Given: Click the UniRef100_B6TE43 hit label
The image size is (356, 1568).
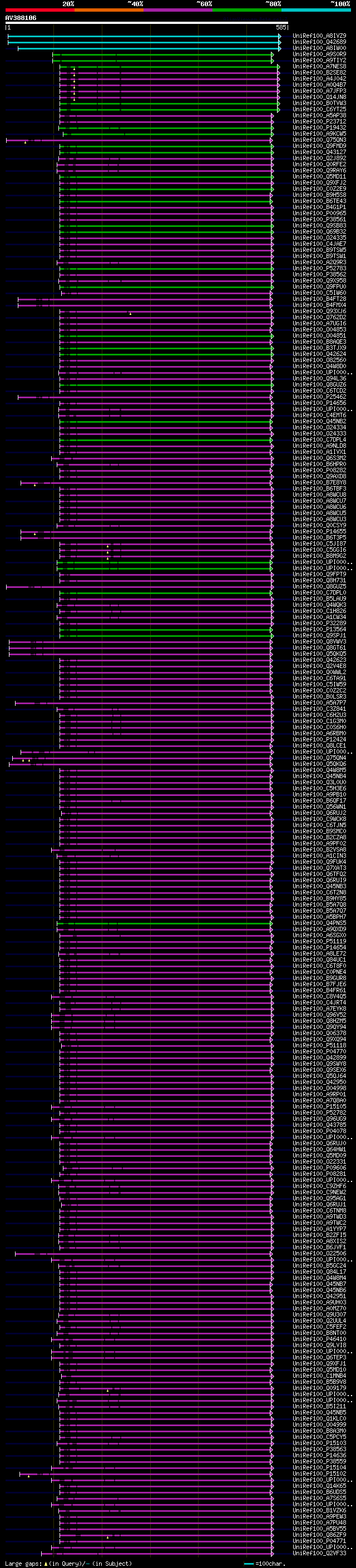Looking at the screenshot, I should (319, 201).
